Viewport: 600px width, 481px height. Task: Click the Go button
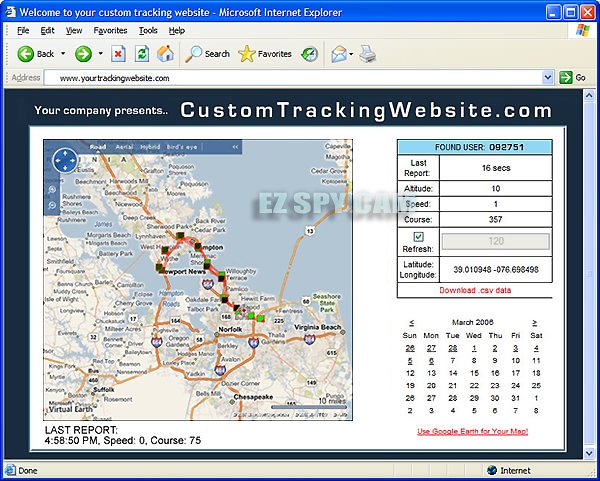coord(572,78)
